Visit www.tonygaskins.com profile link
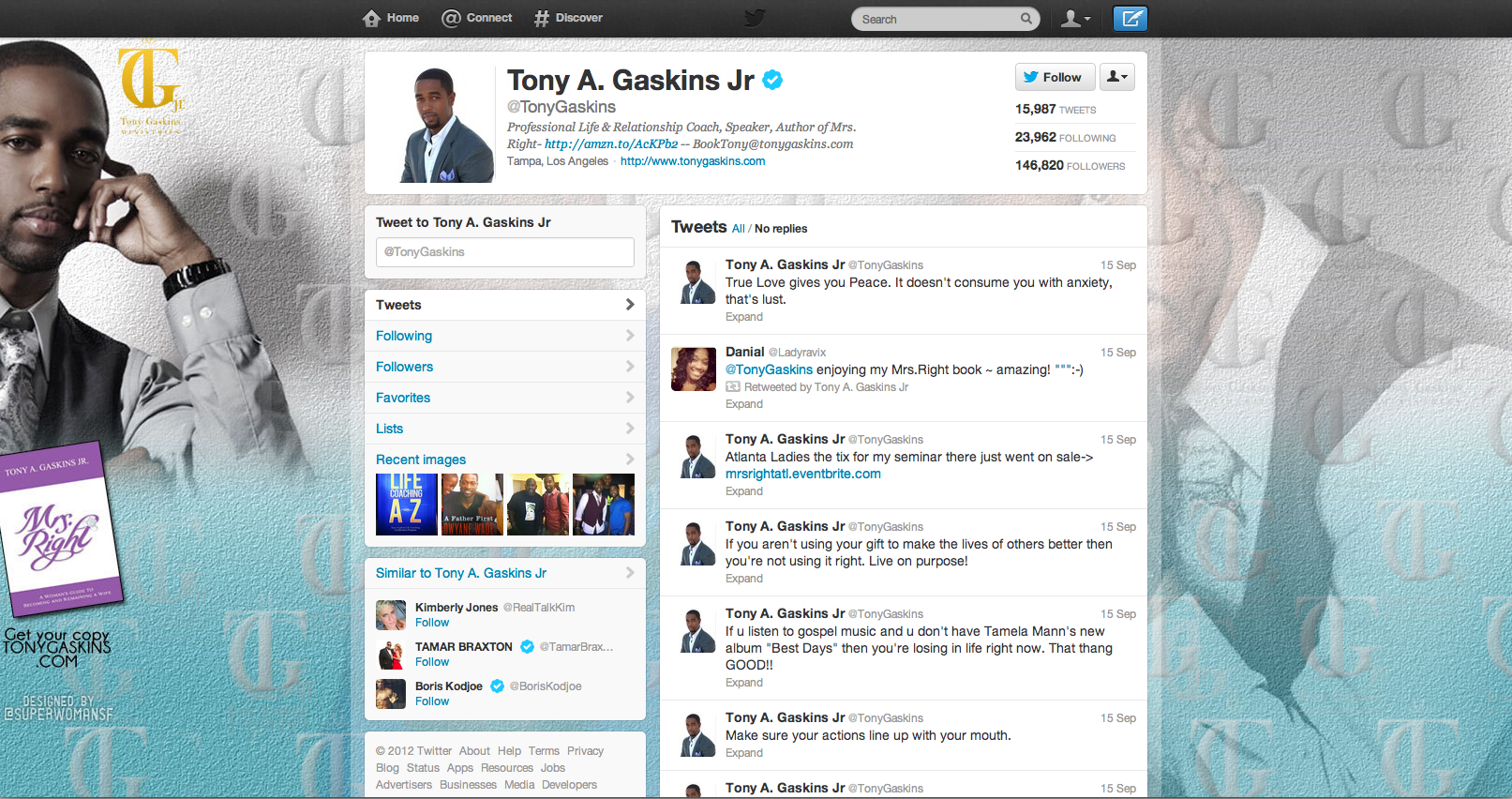Image resolution: width=1512 pixels, height=799 pixels. (x=693, y=161)
